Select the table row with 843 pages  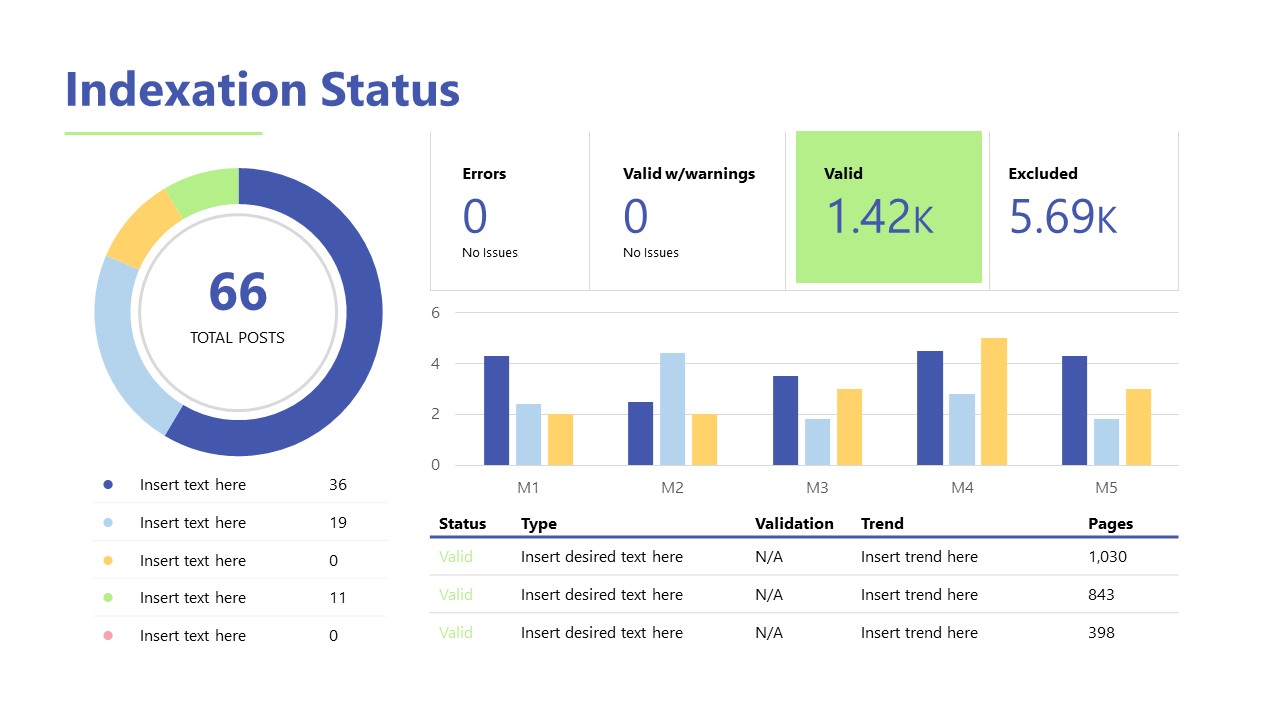tap(806, 595)
